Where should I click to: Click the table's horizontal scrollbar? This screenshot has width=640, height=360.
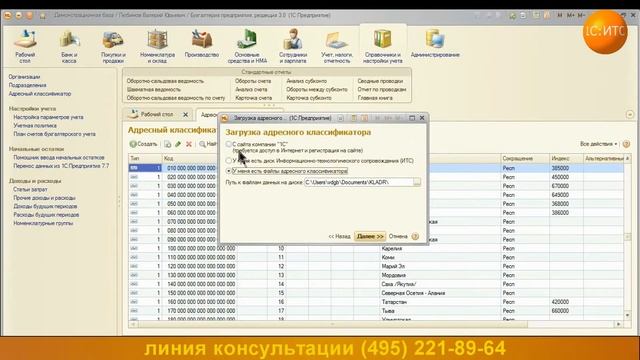(x=333, y=324)
